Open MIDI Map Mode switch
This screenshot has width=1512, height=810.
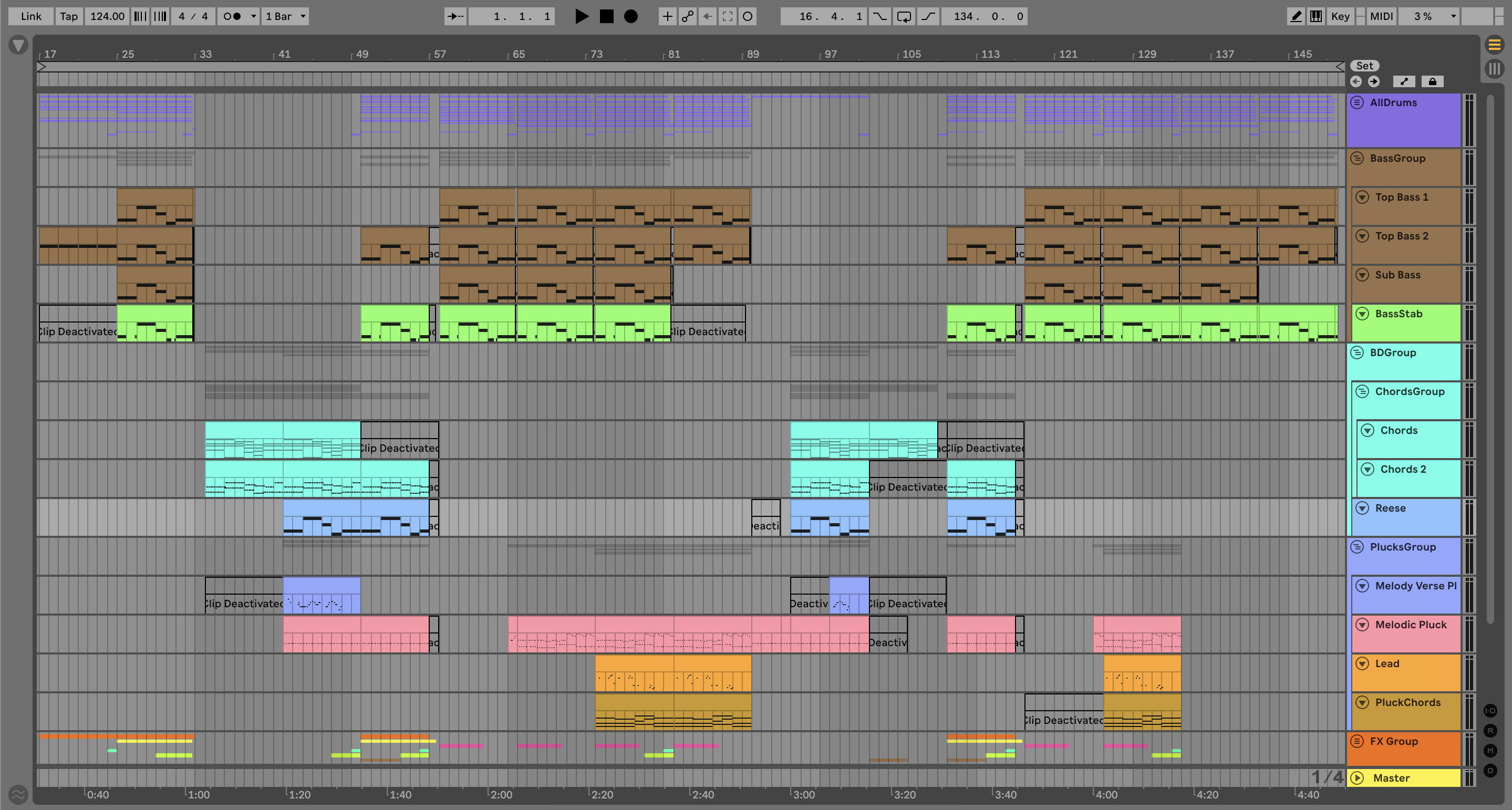coord(1381,16)
